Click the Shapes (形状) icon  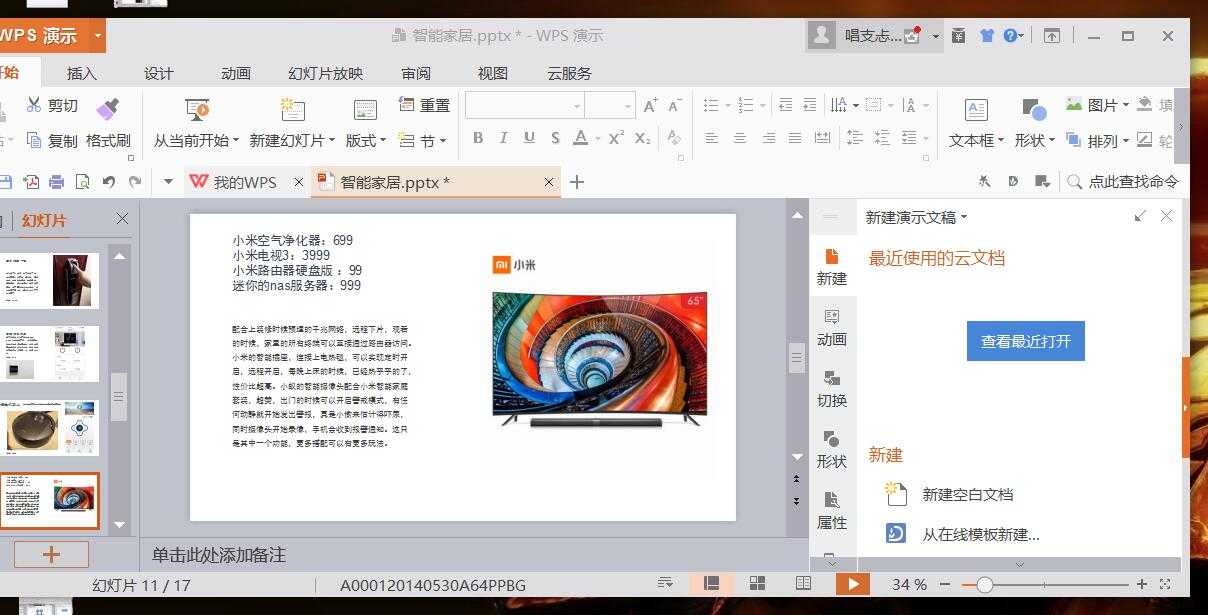1034,109
